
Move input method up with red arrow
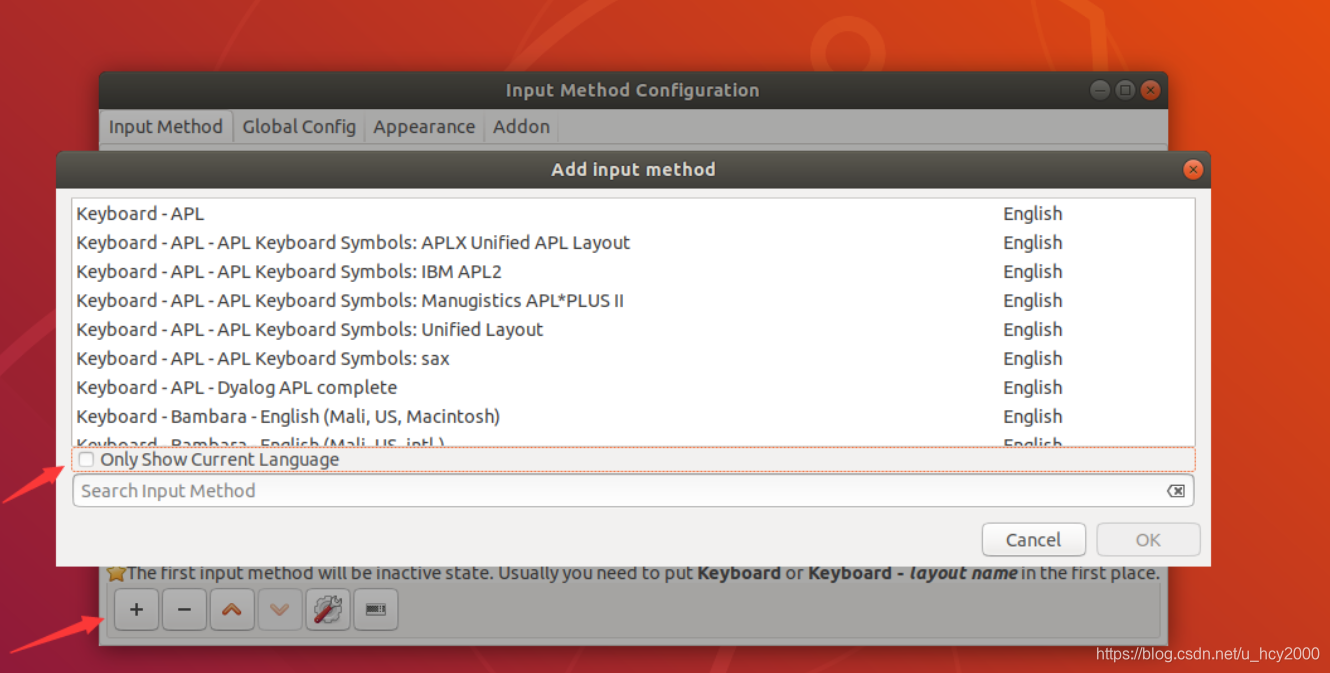pos(232,609)
